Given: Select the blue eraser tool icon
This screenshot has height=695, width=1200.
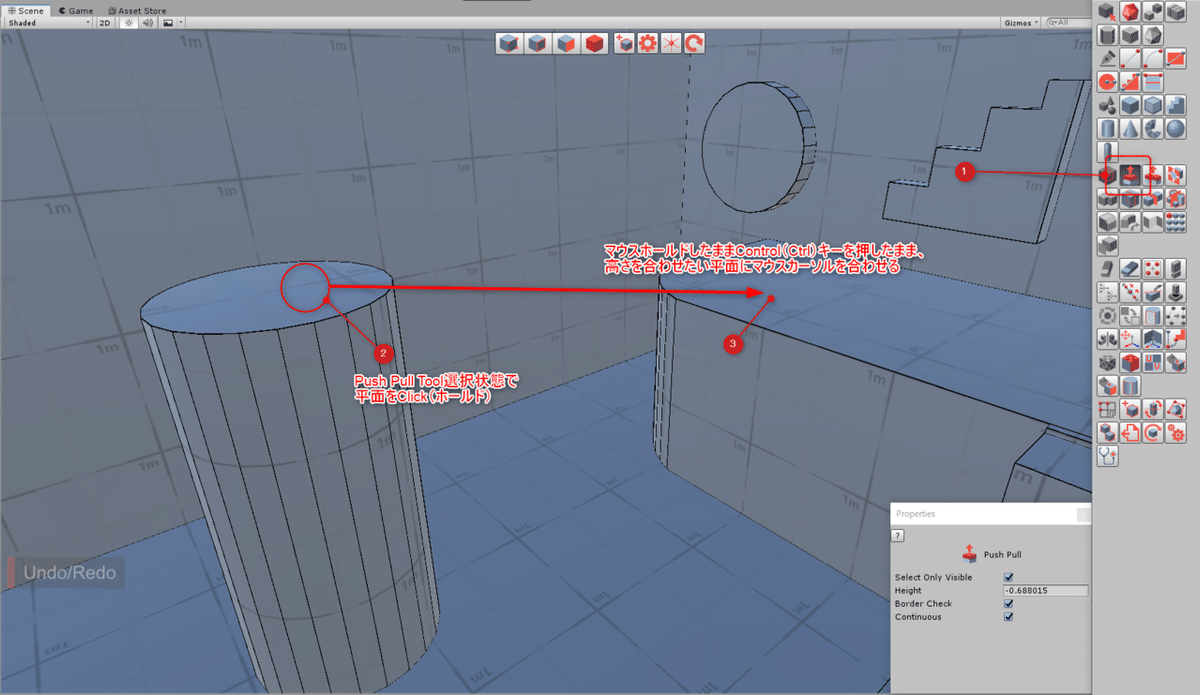Looking at the screenshot, I should tap(1131, 269).
